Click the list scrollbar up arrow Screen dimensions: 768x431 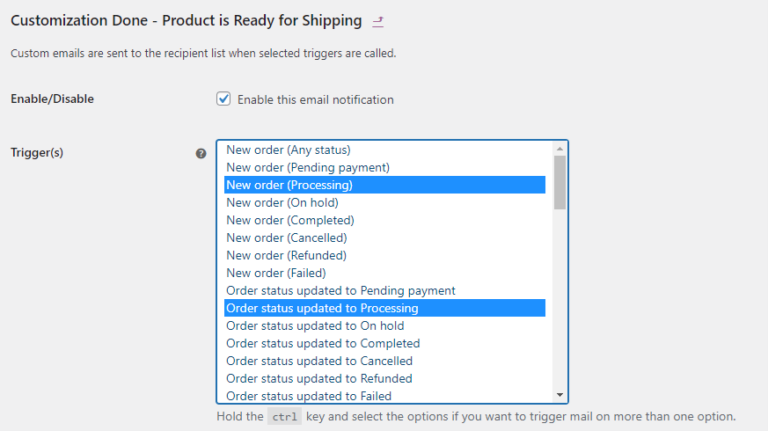560,148
